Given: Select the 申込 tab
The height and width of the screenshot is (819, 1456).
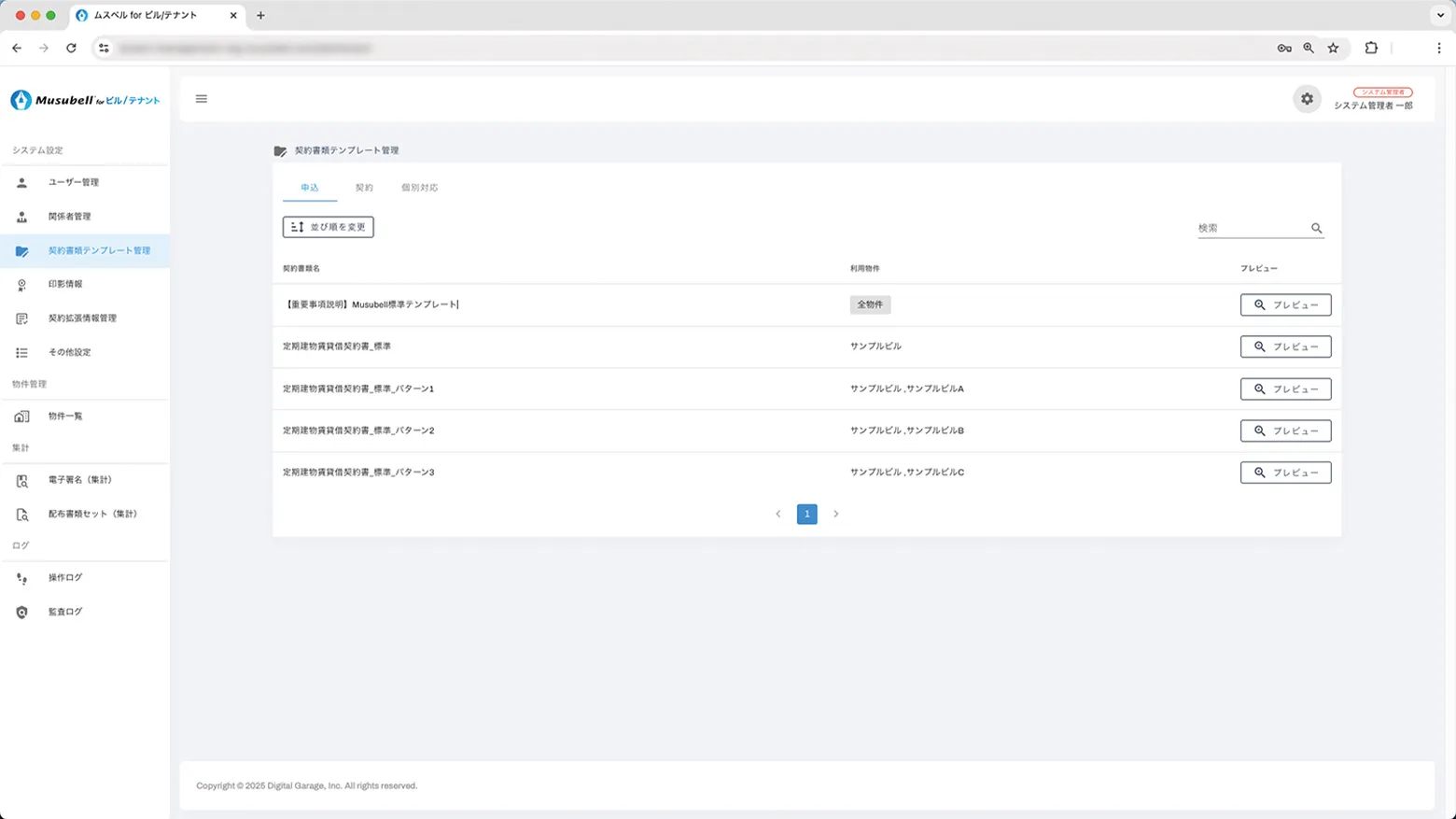Looking at the screenshot, I should pyautogui.click(x=310, y=188).
